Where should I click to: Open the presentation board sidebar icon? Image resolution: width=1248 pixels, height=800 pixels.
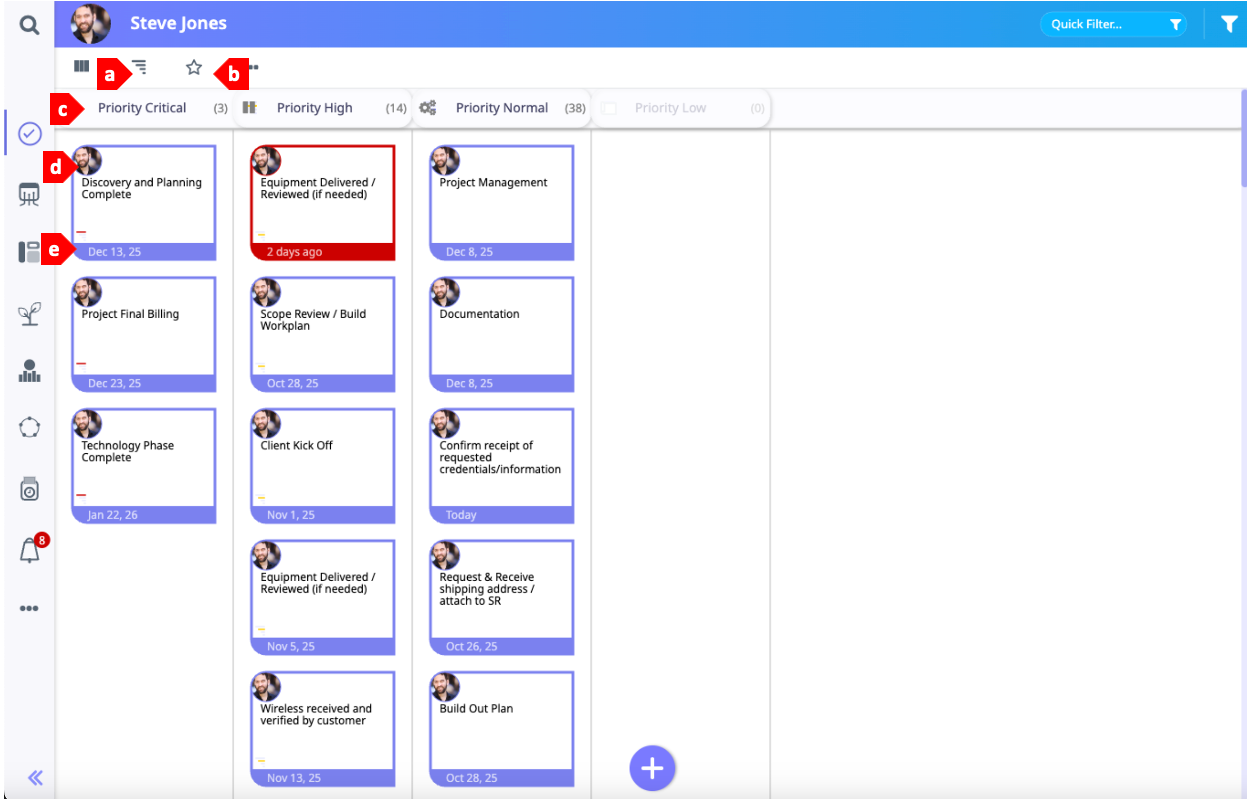(x=30, y=194)
